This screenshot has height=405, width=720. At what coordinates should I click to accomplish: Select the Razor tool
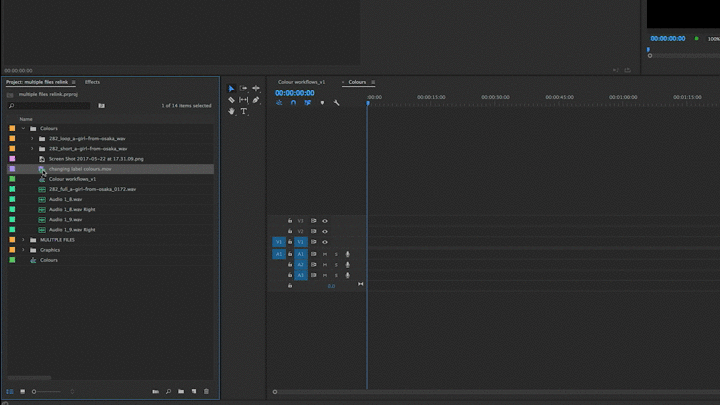[x=231, y=100]
